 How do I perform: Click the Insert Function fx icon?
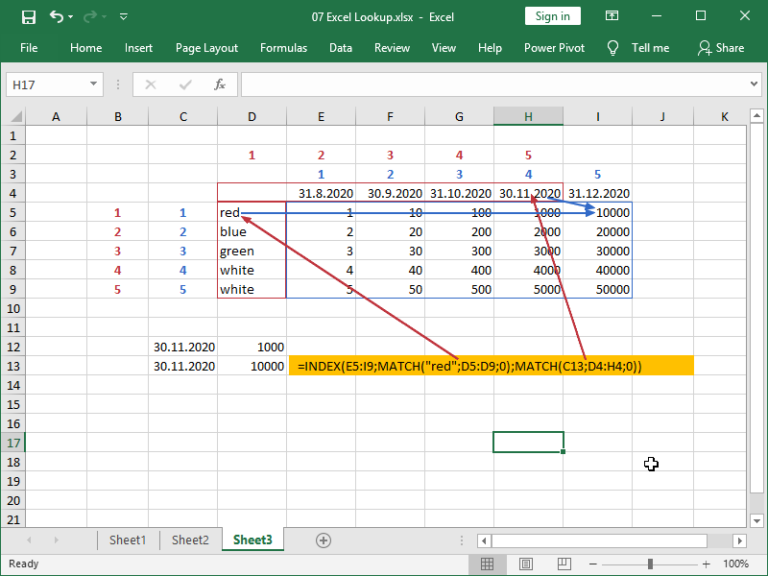coord(218,85)
